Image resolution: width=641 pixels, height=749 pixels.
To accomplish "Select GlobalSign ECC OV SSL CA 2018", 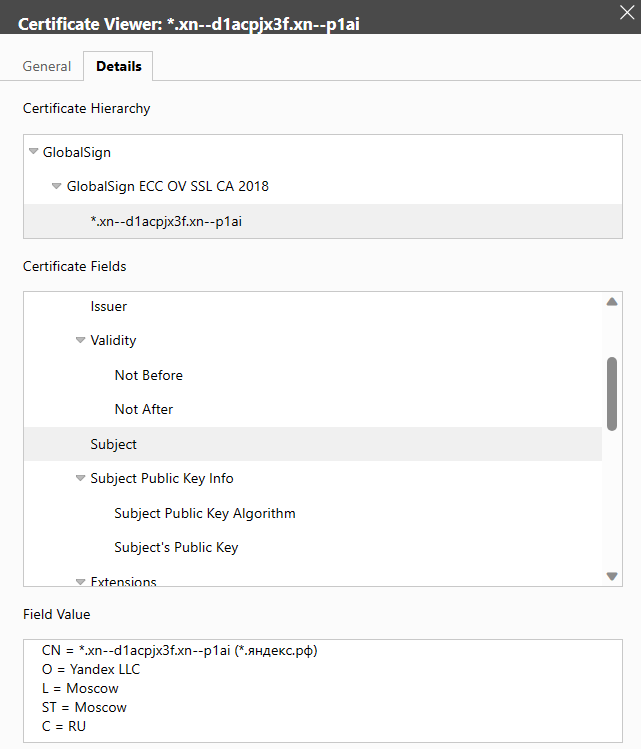I will tap(167, 187).
